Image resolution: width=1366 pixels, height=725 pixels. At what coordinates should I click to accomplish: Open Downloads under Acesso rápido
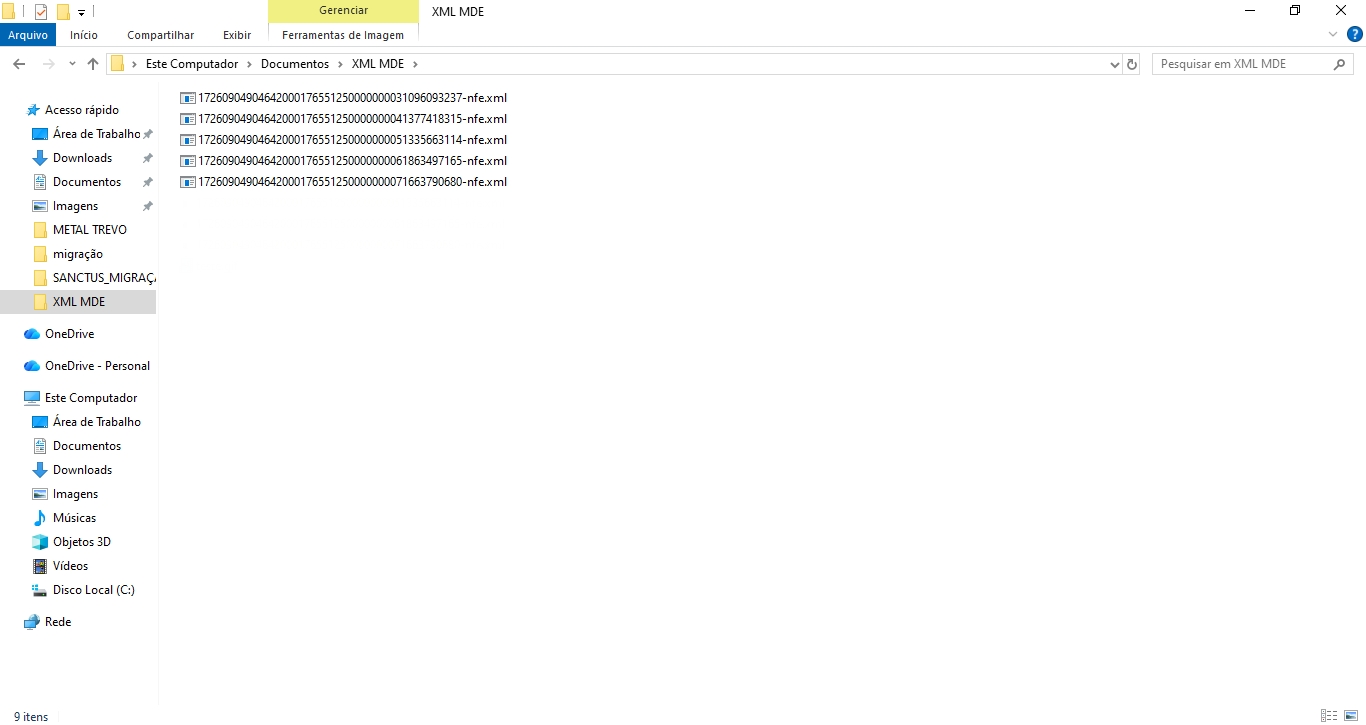click(x=82, y=158)
